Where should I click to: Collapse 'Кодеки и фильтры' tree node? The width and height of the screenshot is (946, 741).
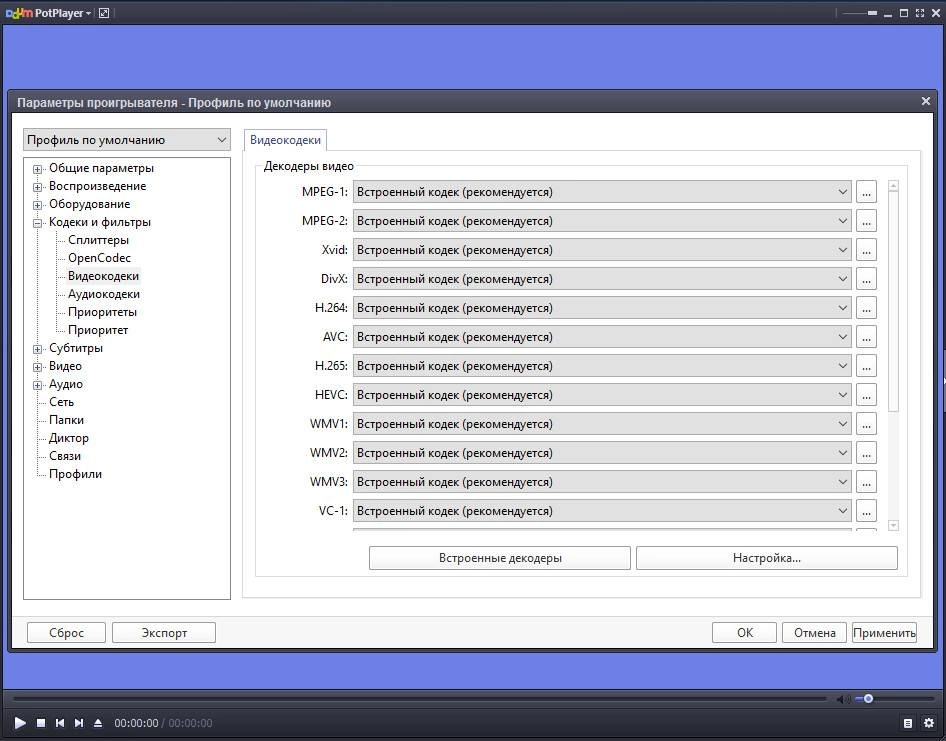click(37, 223)
